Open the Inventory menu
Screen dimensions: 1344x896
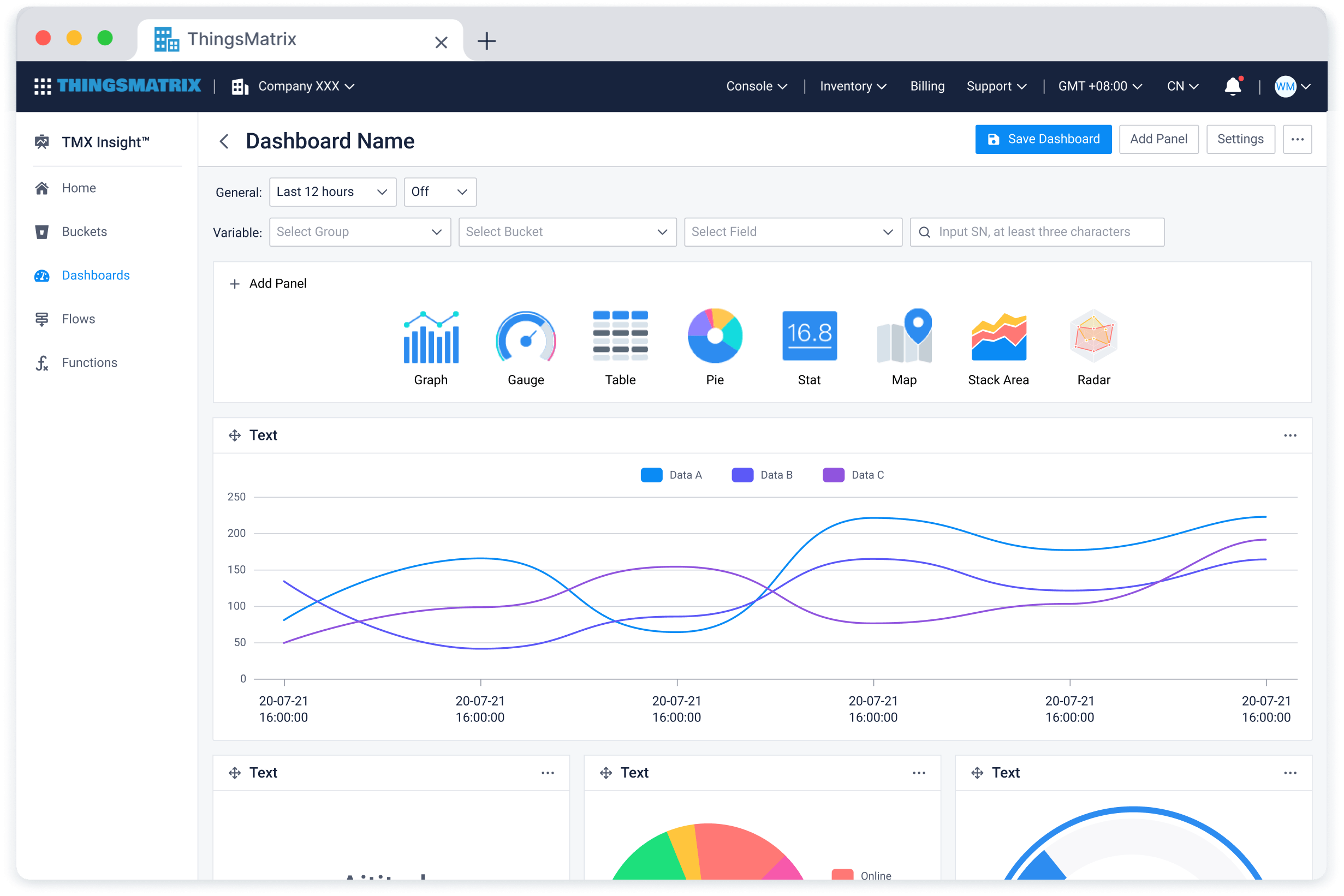(x=853, y=86)
